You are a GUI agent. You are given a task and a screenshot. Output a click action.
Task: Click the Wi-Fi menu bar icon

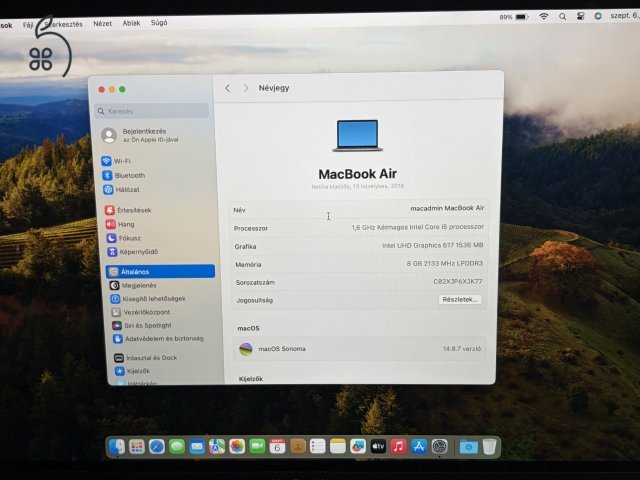544,17
